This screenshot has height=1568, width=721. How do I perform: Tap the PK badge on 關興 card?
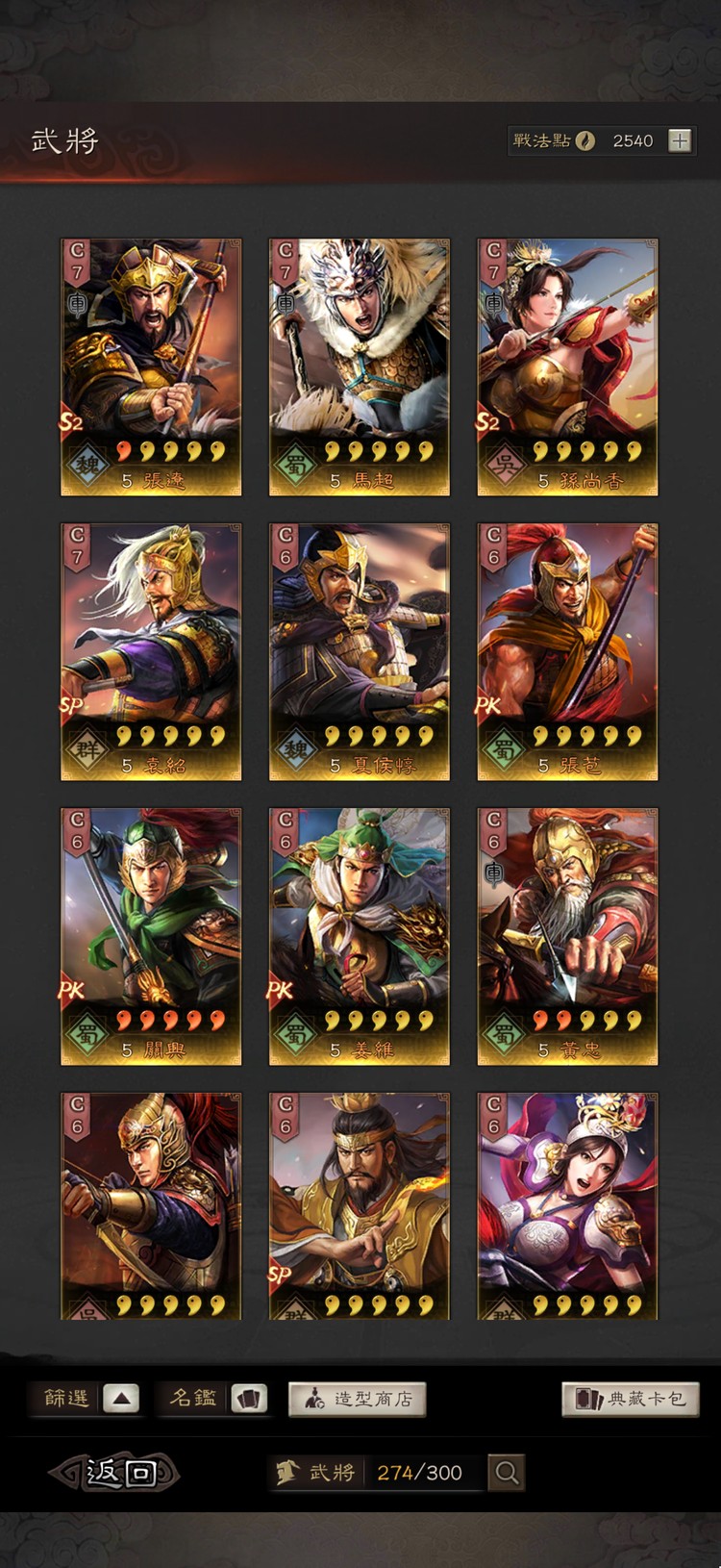[x=73, y=989]
